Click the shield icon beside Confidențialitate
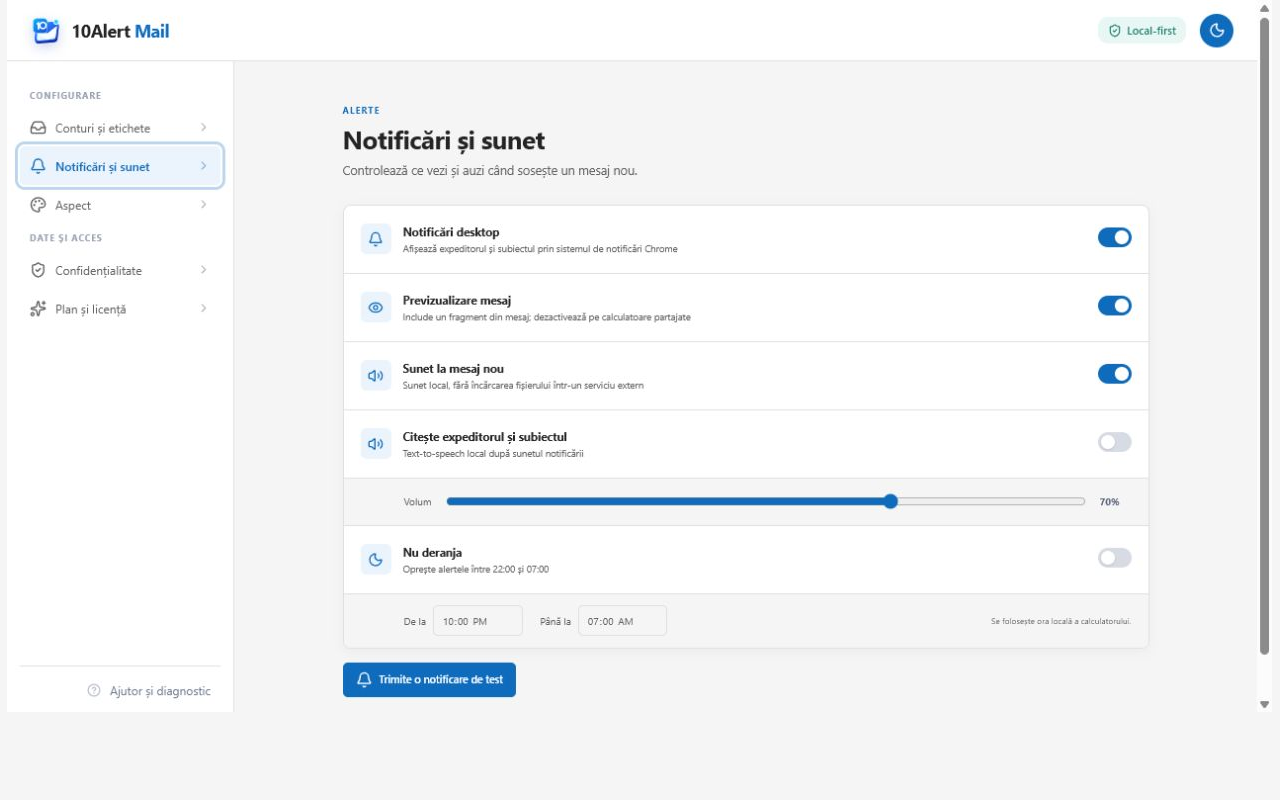This screenshot has height=800, width=1280. [38, 270]
